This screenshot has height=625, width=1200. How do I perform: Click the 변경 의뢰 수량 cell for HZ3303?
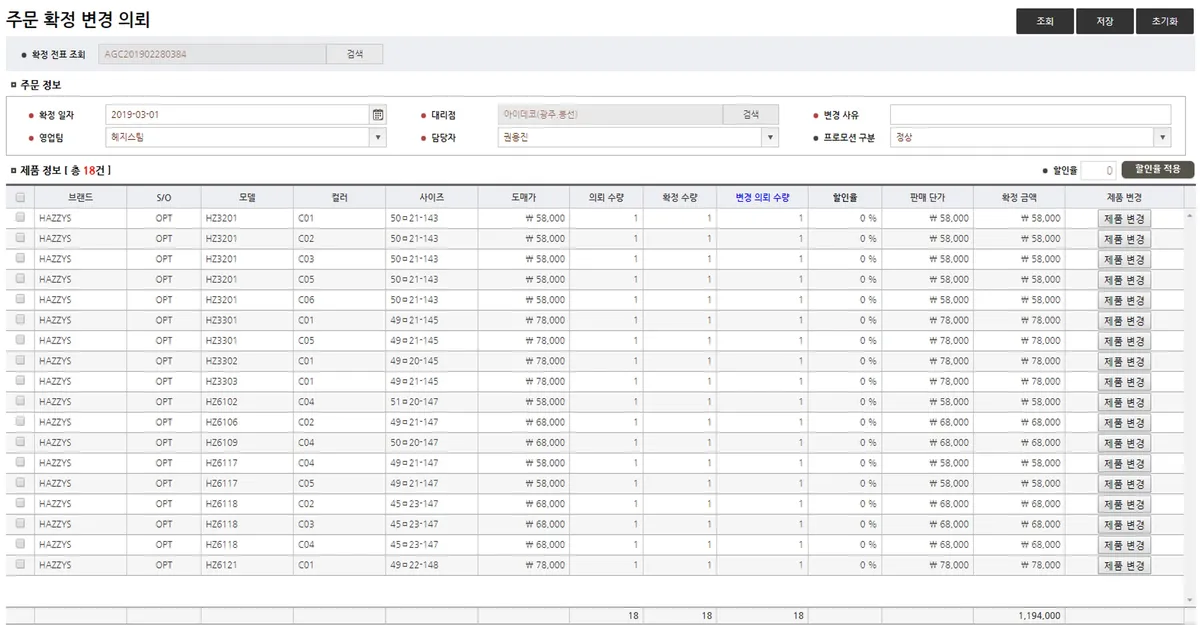click(762, 382)
